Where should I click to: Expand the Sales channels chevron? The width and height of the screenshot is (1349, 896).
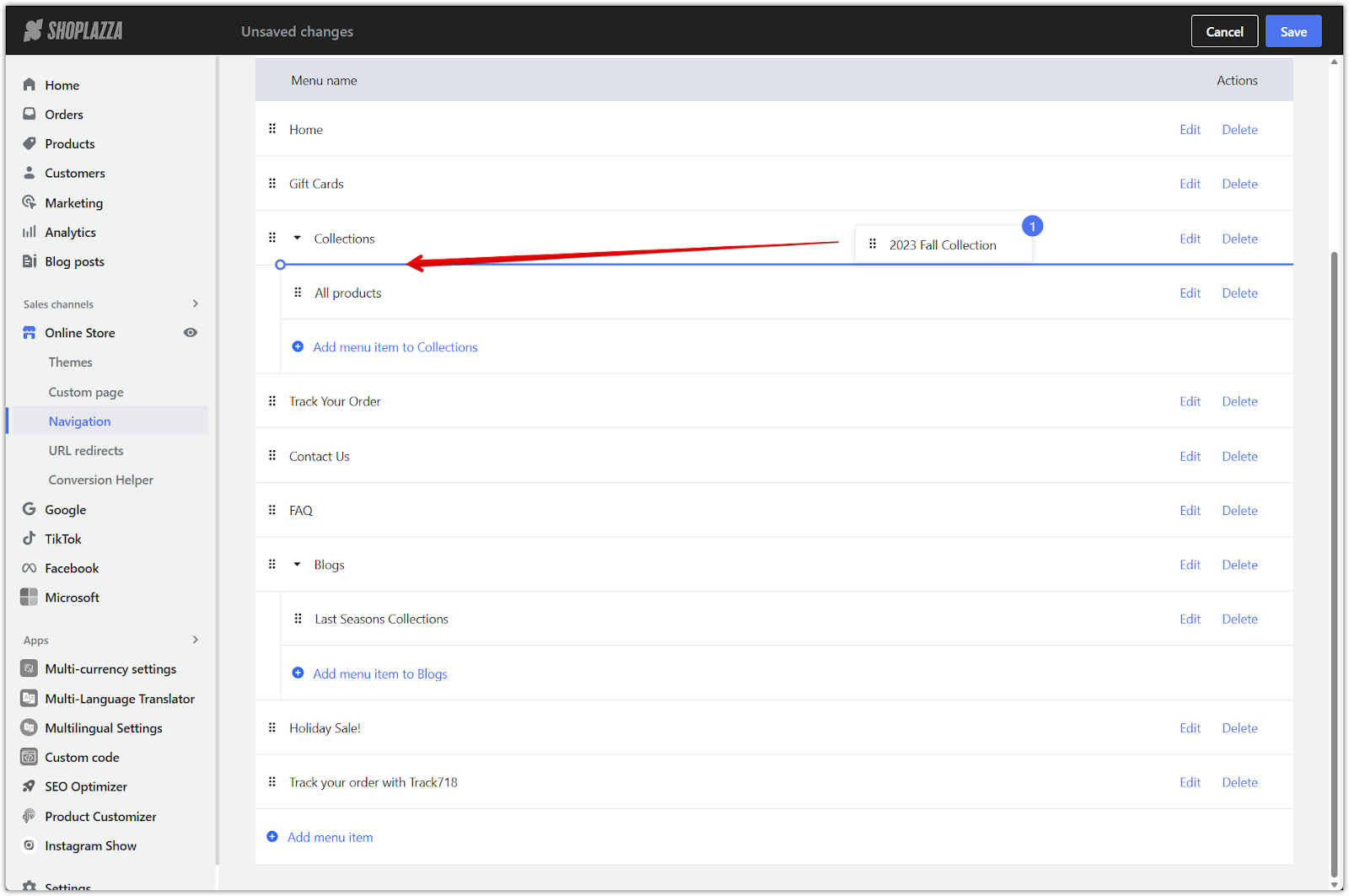click(x=196, y=303)
